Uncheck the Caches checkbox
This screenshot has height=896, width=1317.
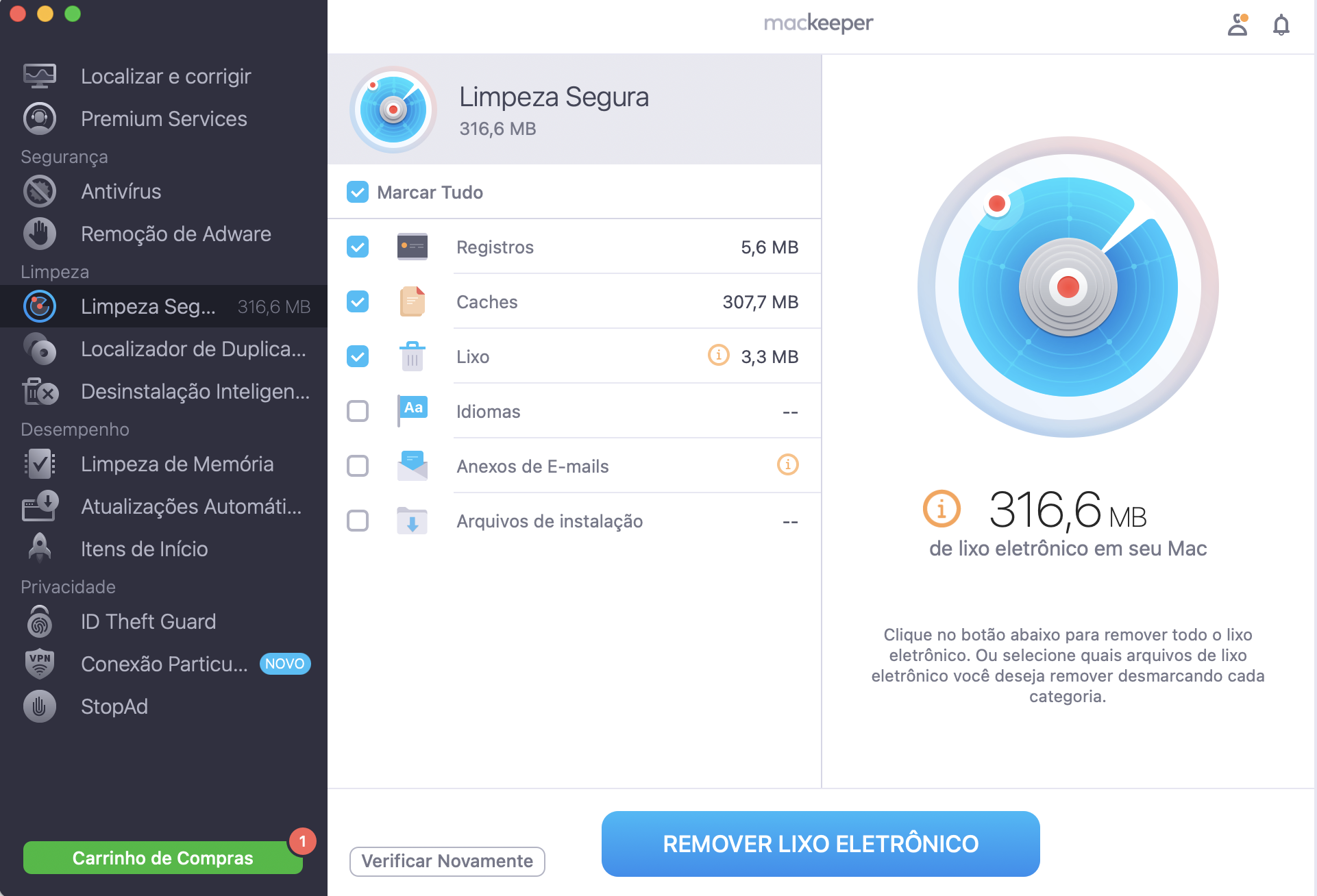coord(357,301)
